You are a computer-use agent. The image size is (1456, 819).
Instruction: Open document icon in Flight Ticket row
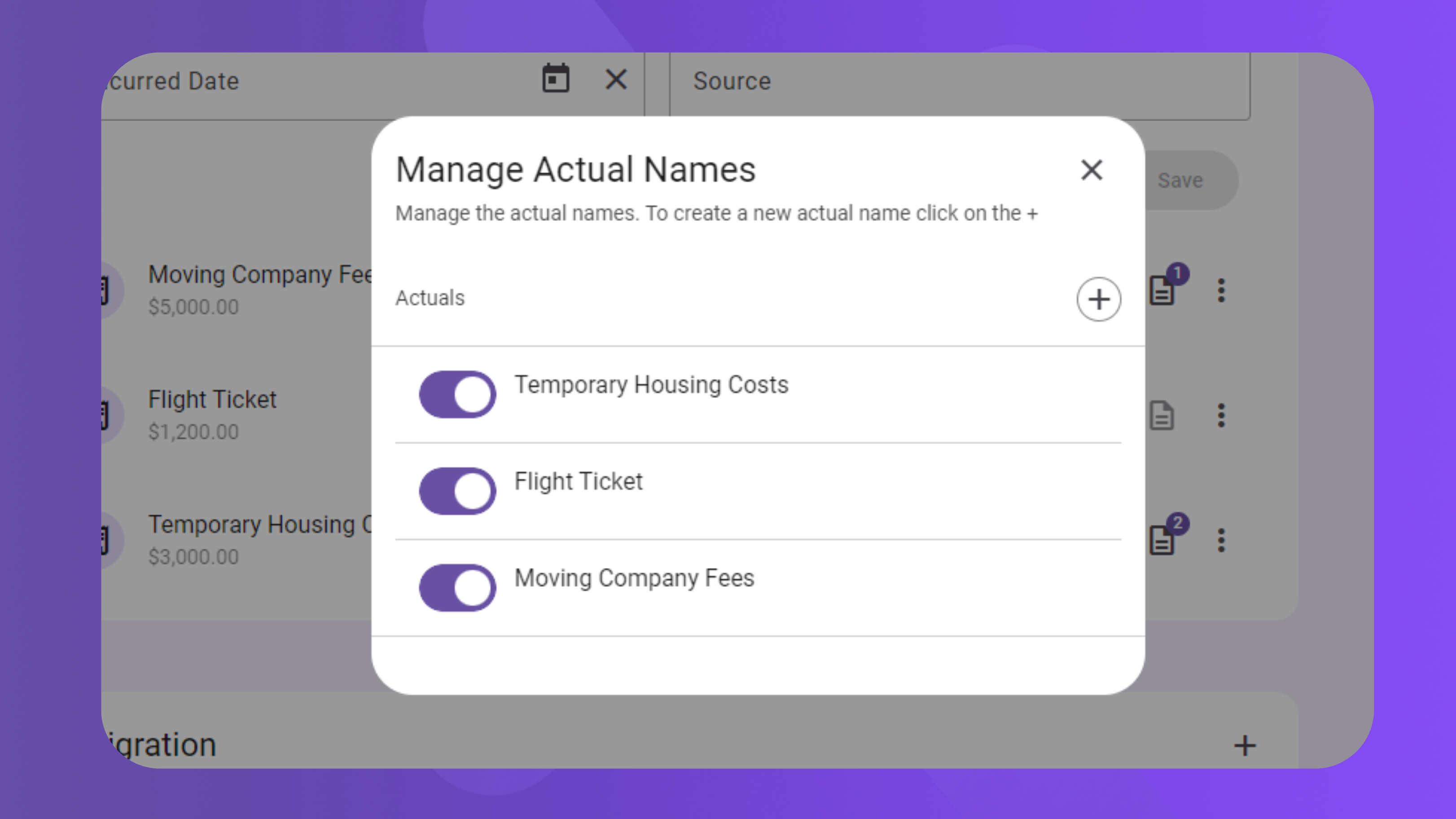click(x=1162, y=416)
